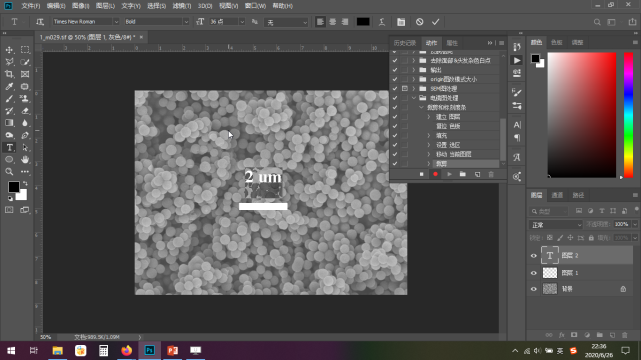Switch to the Paths tab
This screenshot has height=360, width=641.
(x=578, y=195)
